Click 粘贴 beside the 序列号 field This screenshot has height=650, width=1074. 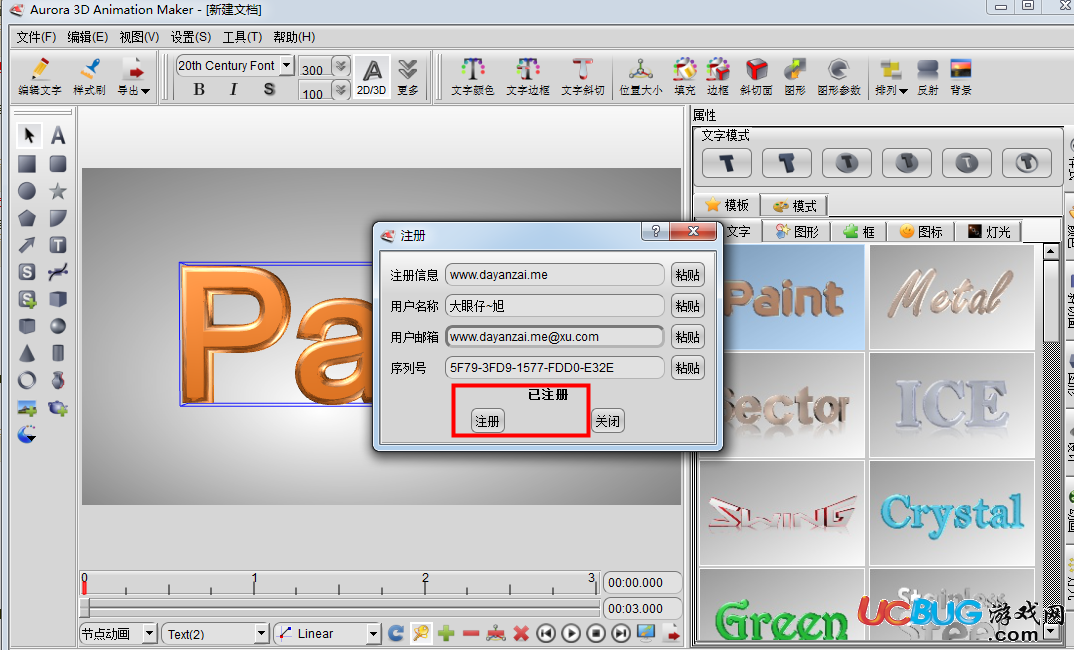pyautogui.click(x=688, y=368)
